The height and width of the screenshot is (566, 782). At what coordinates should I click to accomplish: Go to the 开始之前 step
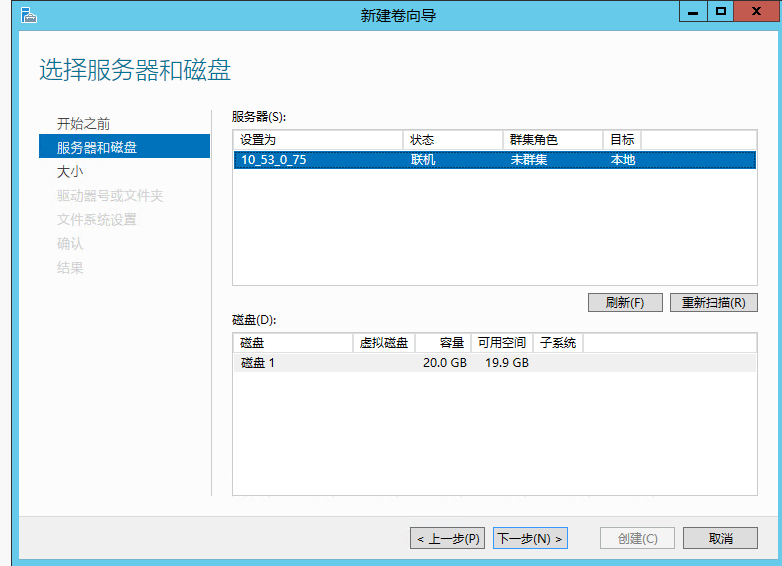[x=83, y=124]
